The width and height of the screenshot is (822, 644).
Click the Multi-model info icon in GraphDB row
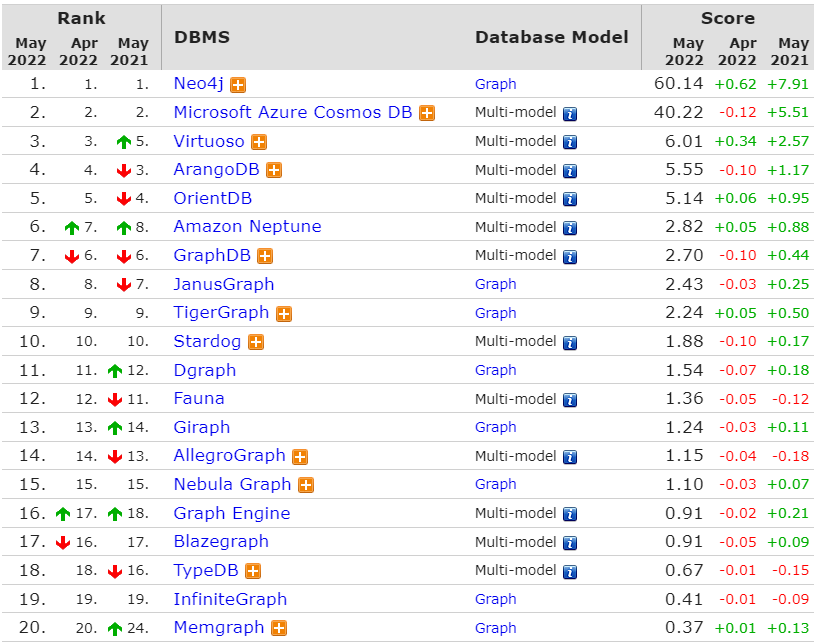(x=570, y=257)
